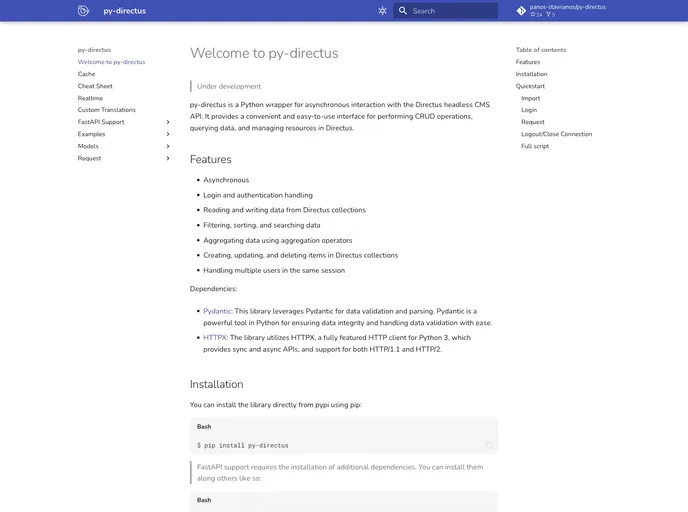Jump to Full script in table of contents

click(535, 146)
